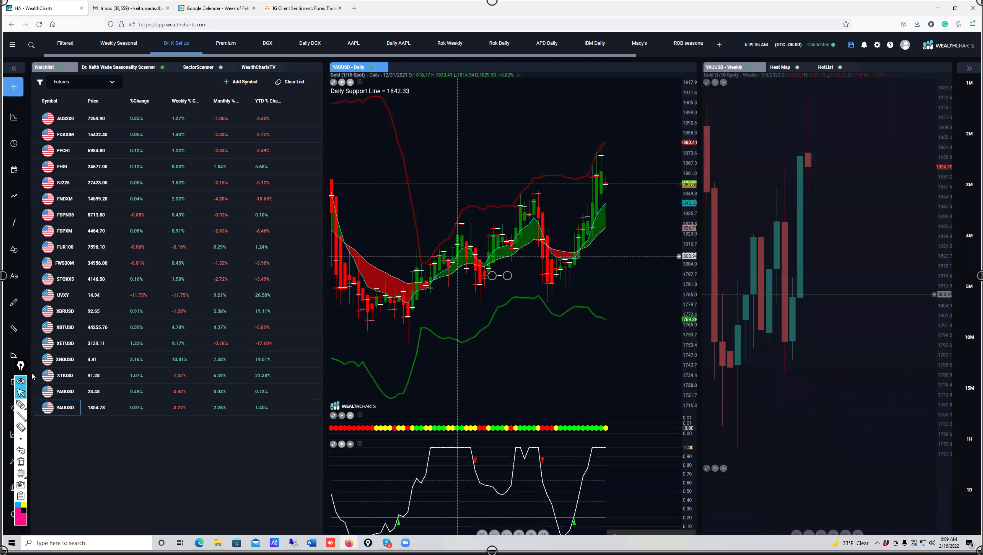Select the Dr. Keith Wade Seasonality Scanner tab
Image resolution: width=983 pixels, height=555 pixels.
pyautogui.click(x=118, y=67)
